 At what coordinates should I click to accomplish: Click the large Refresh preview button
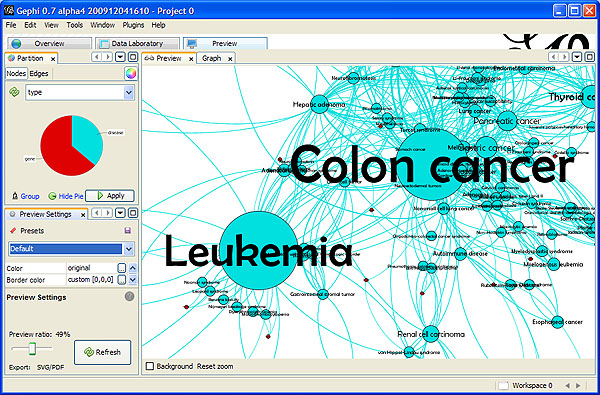coord(103,352)
